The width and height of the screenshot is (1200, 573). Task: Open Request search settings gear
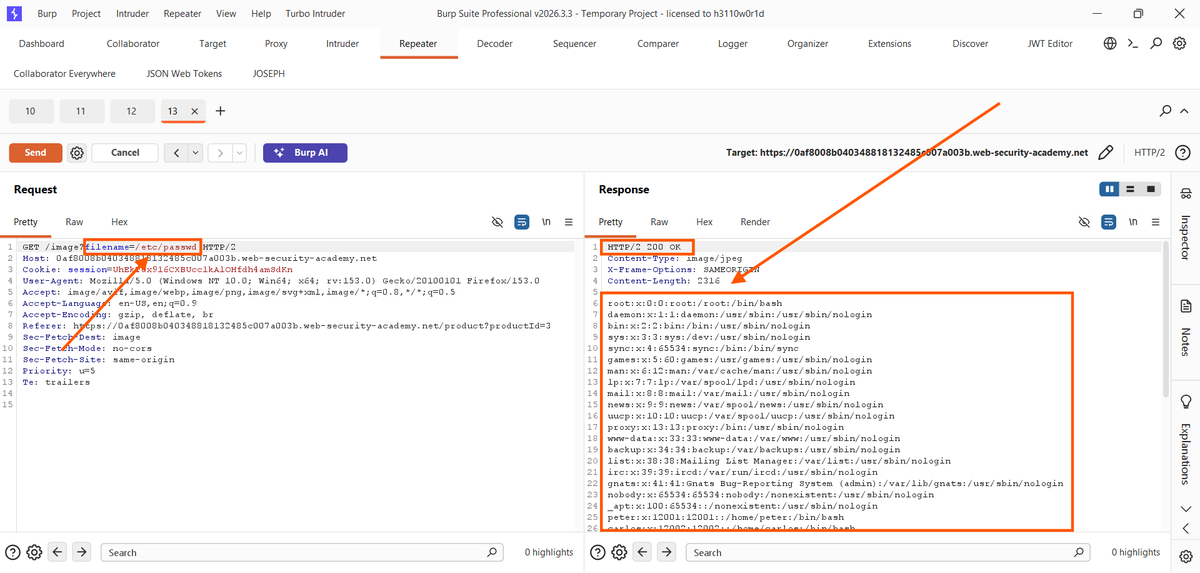34,552
